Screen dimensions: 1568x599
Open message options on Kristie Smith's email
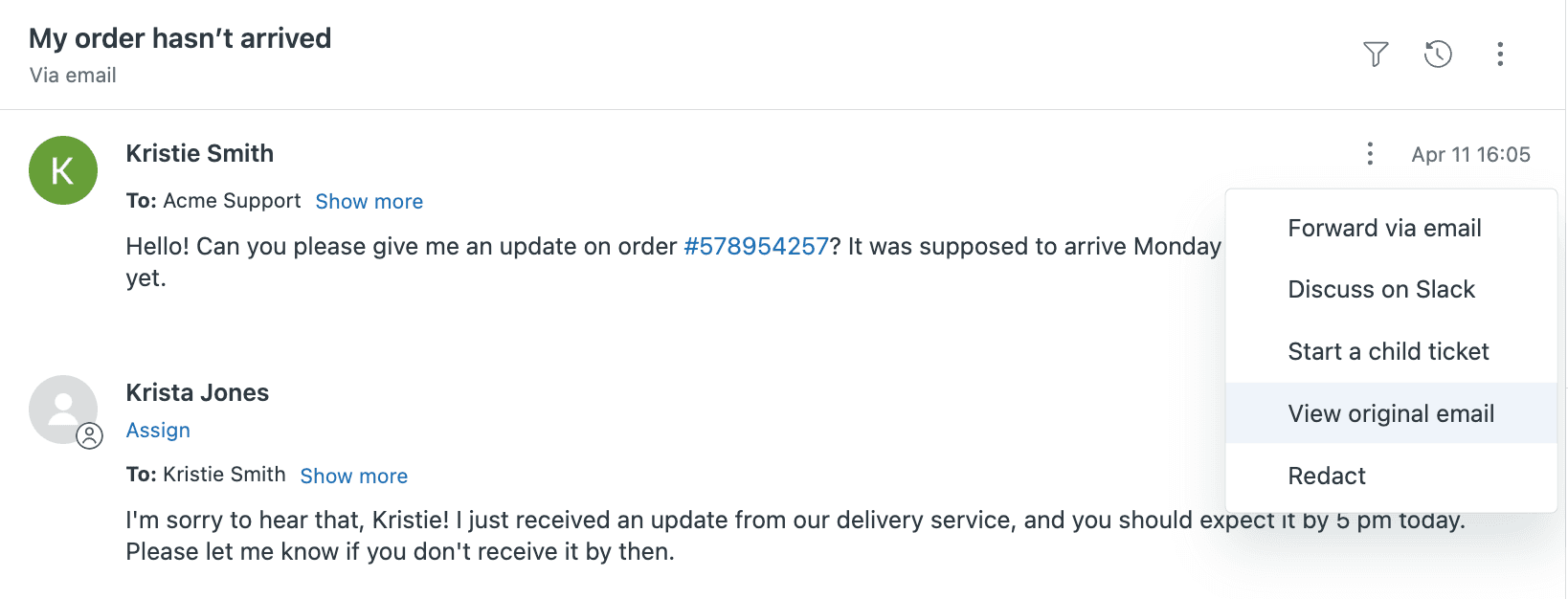[1370, 153]
